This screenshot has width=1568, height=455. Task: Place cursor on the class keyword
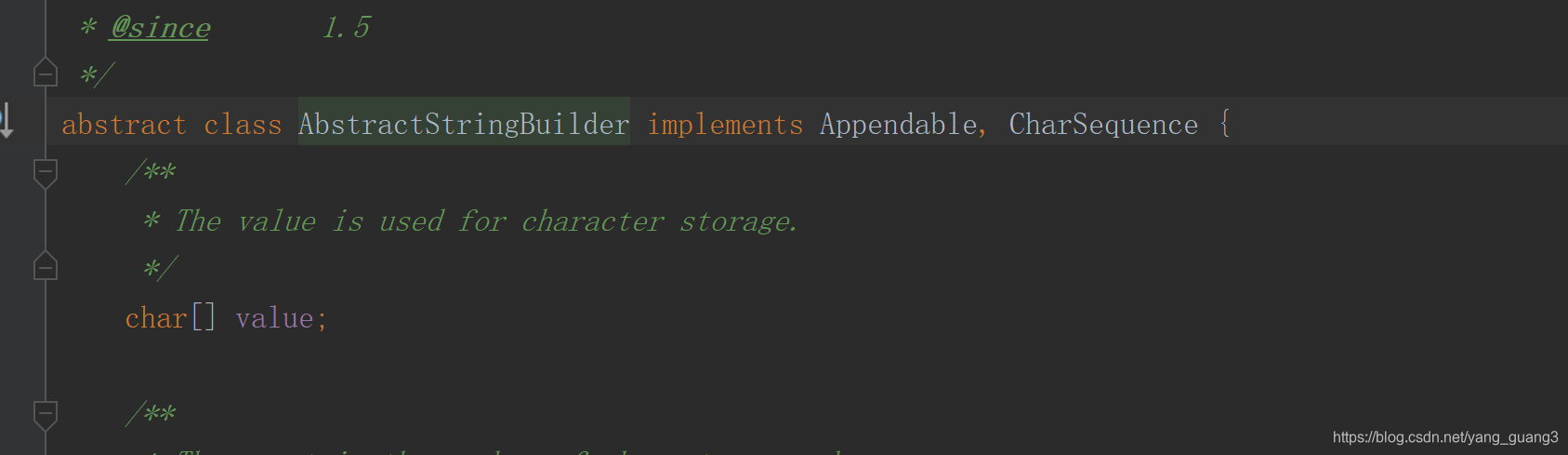coord(243,124)
